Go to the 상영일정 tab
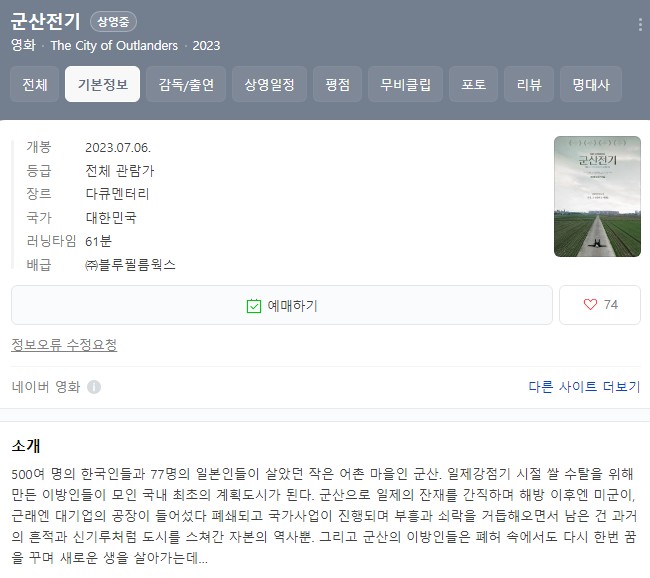This screenshot has height=578, width=650. point(269,84)
